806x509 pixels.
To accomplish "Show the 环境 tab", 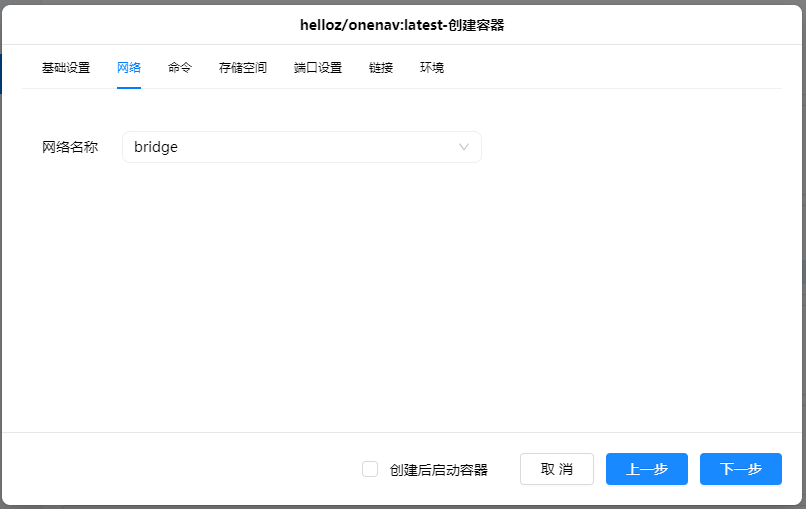I will pos(432,68).
